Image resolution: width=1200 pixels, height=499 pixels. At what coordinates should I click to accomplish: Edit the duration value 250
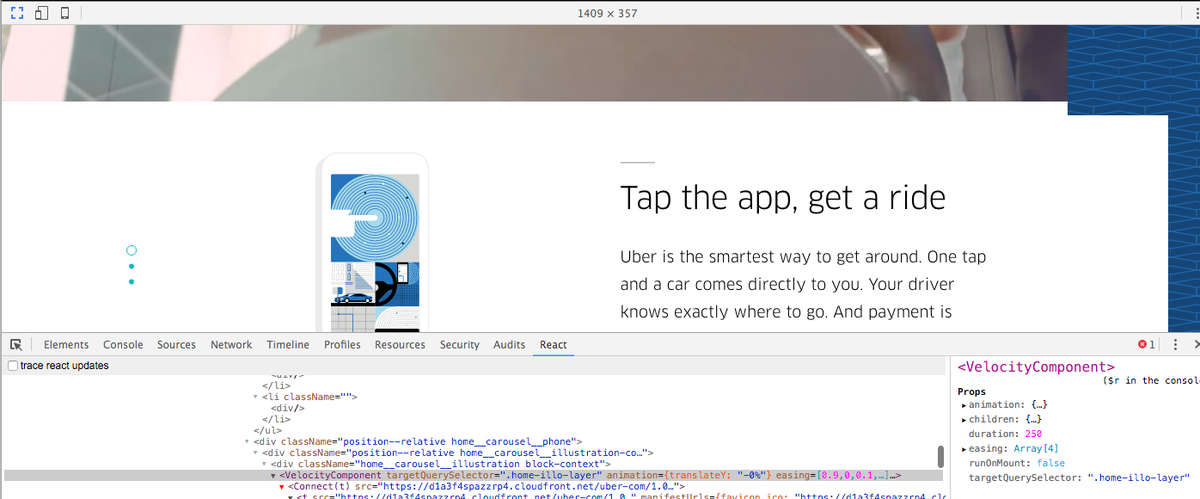1033,434
